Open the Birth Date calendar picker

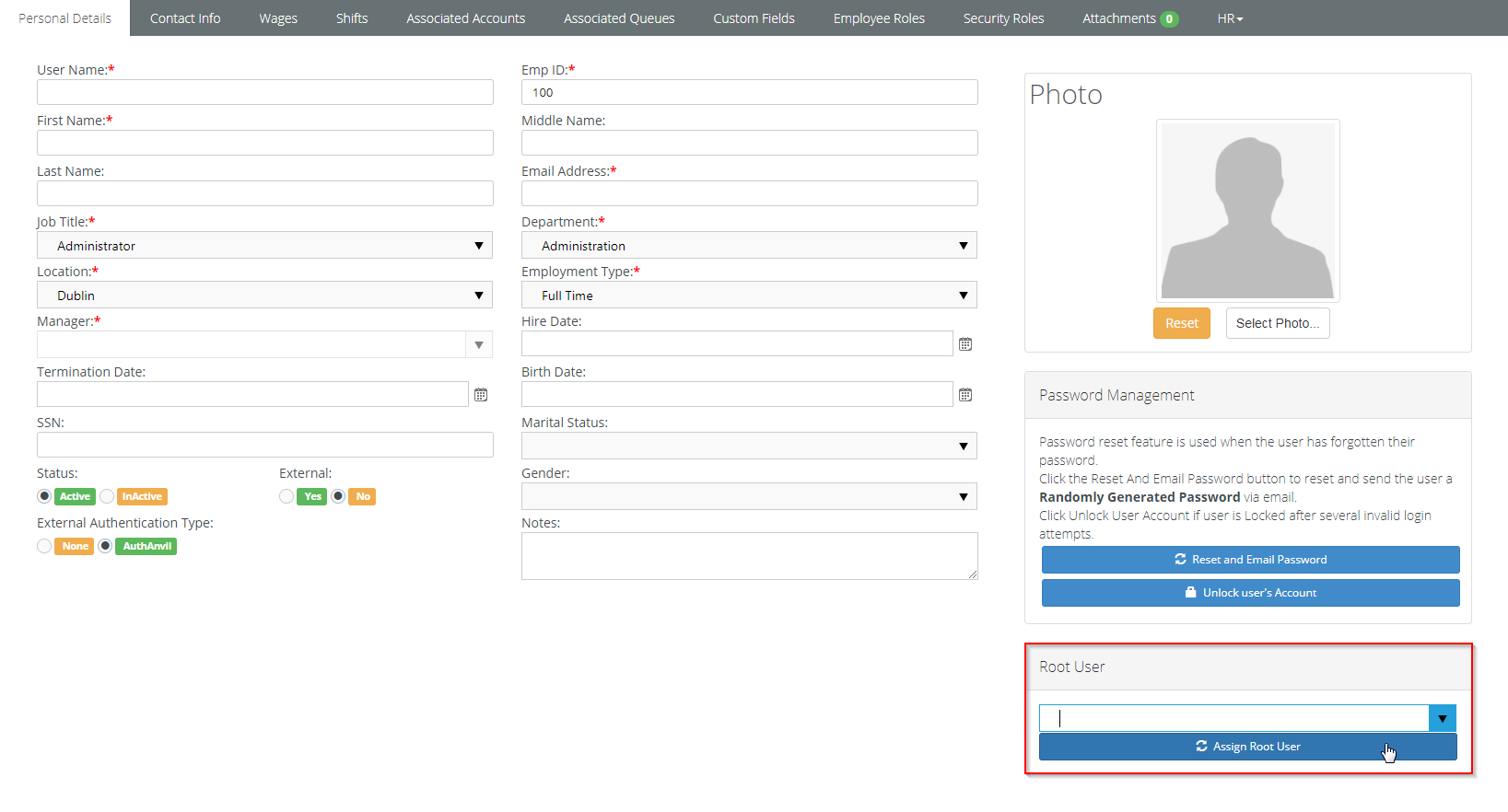(965, 395)
